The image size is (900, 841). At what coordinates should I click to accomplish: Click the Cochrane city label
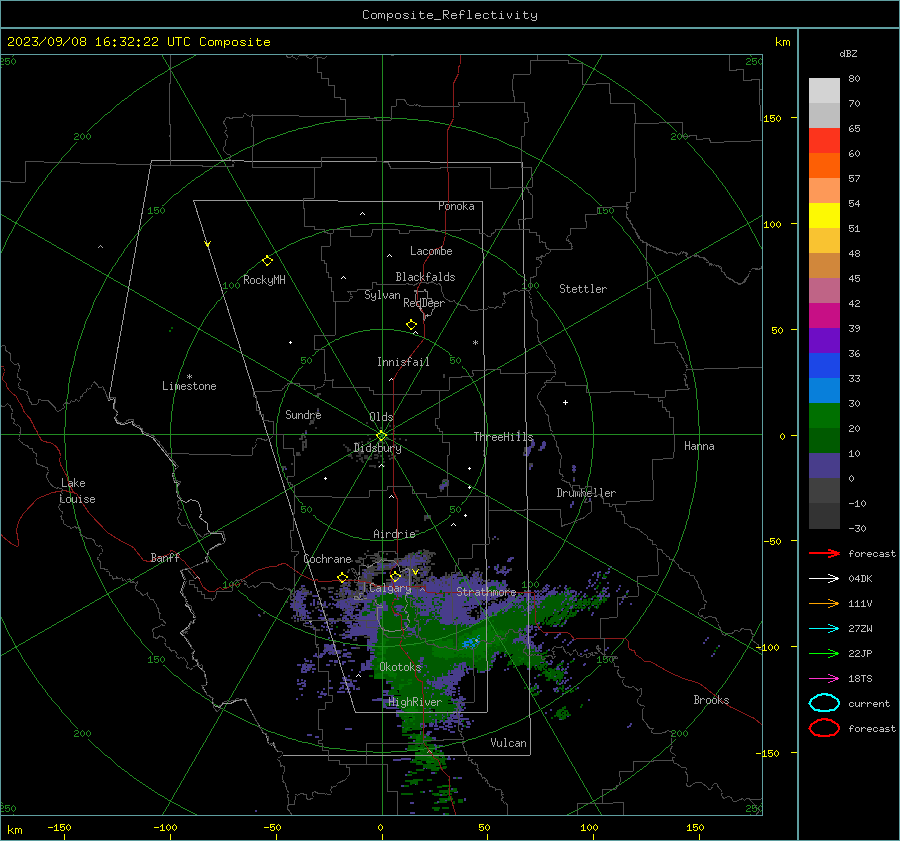[x=327, y=559]
